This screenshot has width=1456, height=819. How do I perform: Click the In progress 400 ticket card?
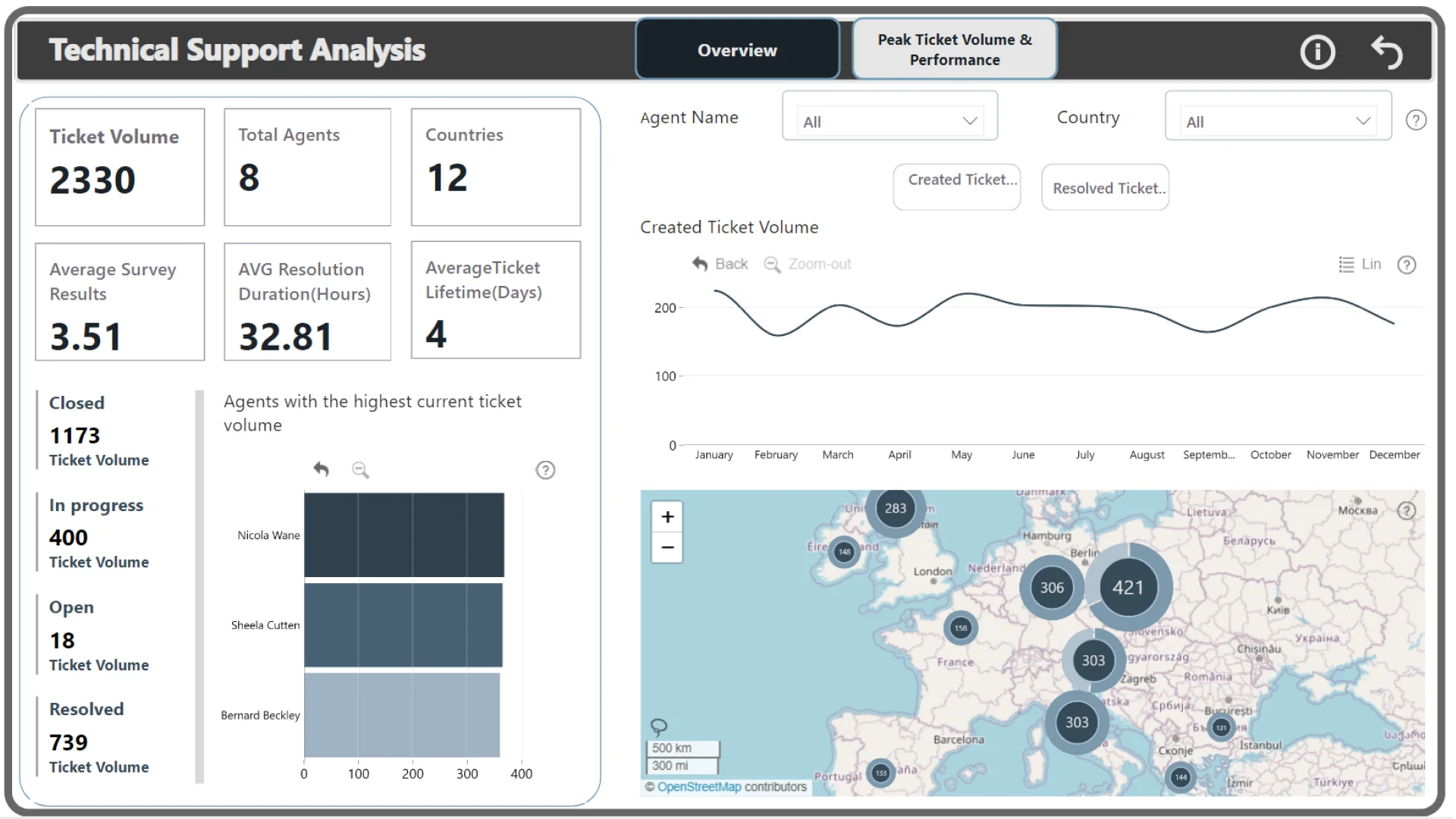click(x=114, y=532)
